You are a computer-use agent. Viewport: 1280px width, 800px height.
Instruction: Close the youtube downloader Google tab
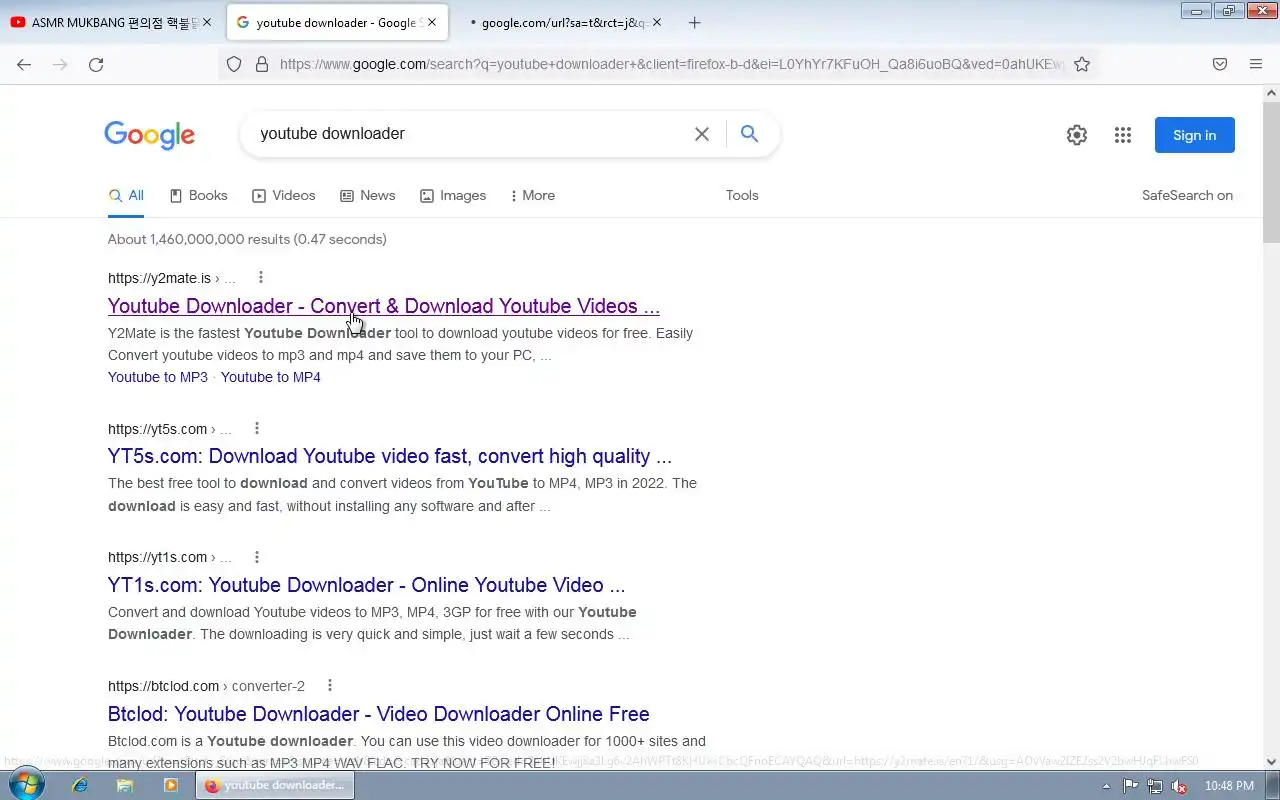[x=432, y=22]
